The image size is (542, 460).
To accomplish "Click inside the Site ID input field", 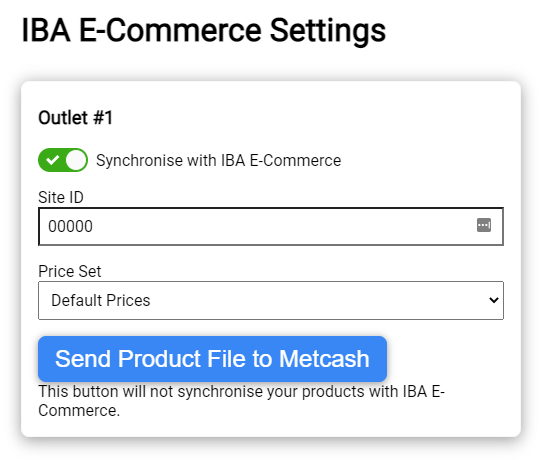I will 271,226.
